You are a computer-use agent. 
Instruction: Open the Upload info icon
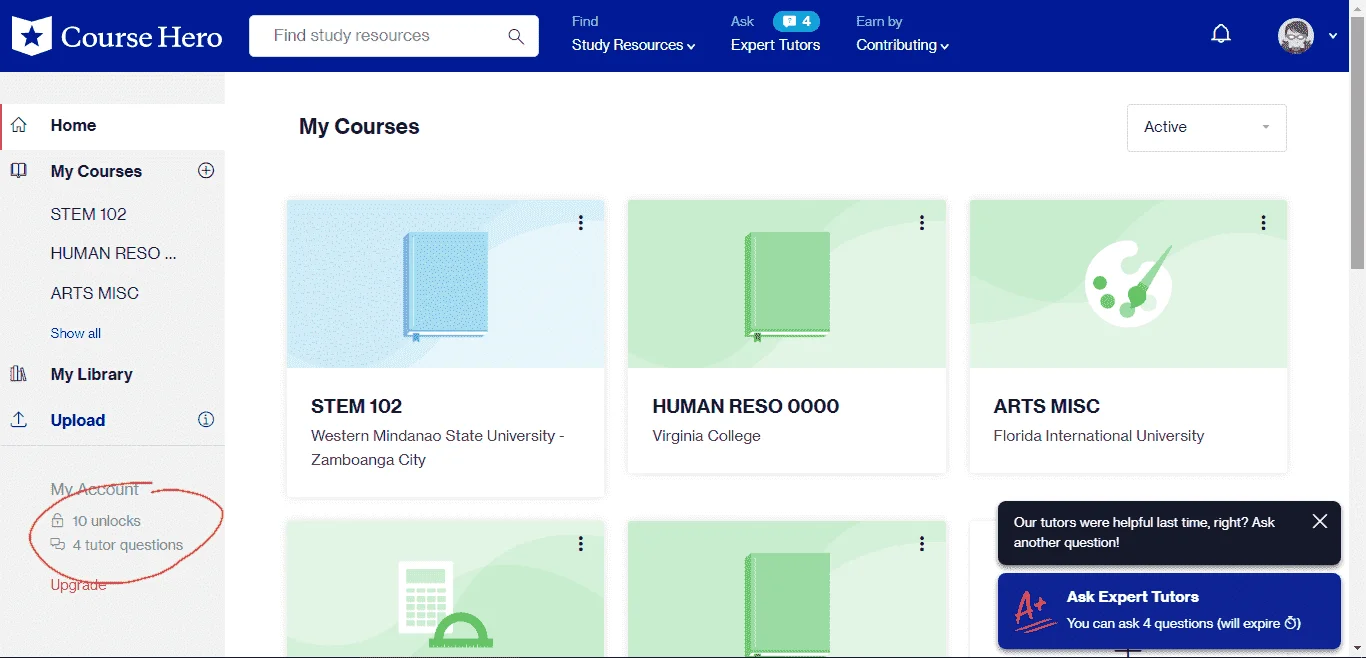click(206, 419)
